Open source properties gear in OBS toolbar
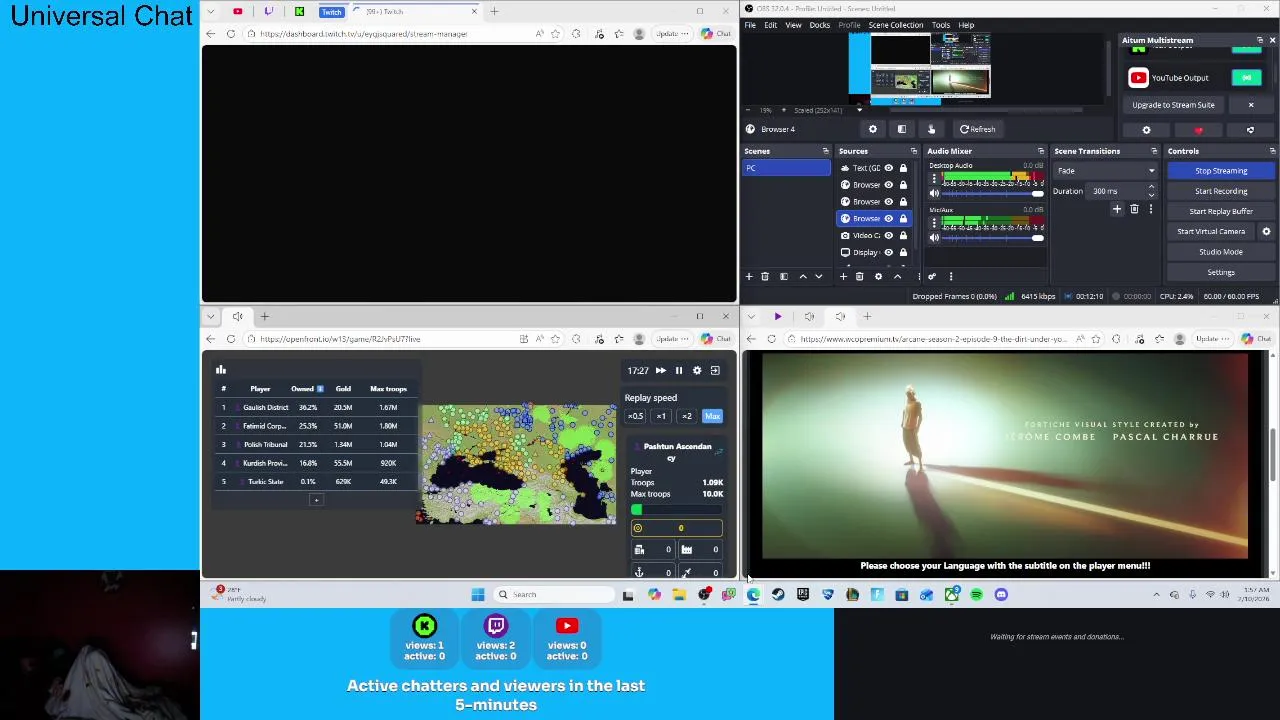The width and height of the screenshot is (1280, 720). [873, 129]
